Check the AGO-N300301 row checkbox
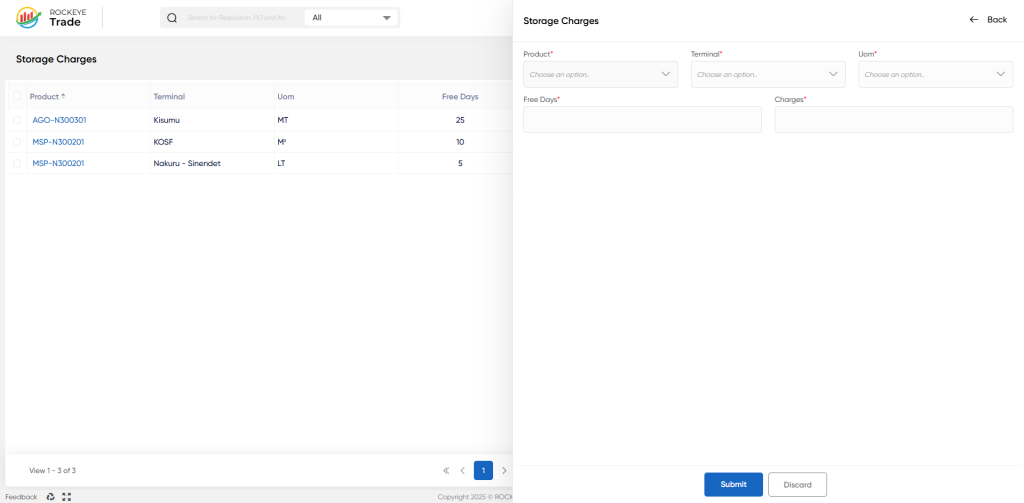 click(17, 120)
